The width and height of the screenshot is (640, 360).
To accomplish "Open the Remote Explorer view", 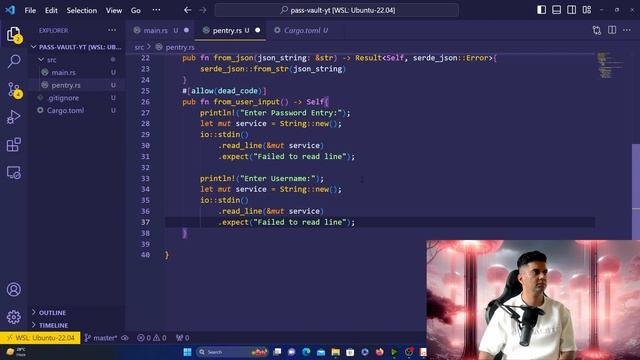I will coord(14,173).
